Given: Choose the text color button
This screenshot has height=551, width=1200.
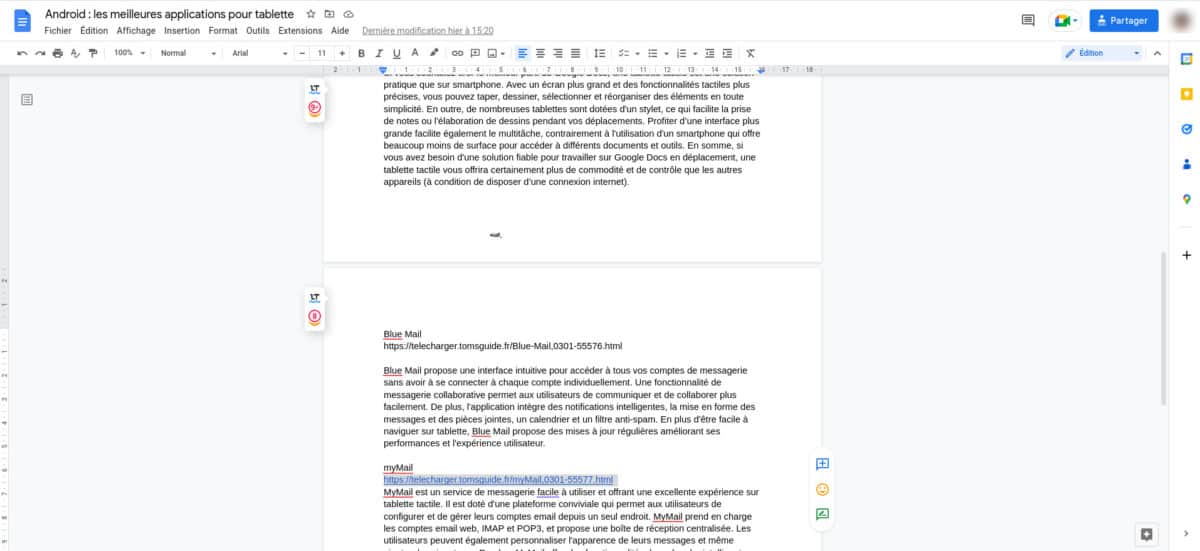Looking at the screenshot, I should click(415, 53).
